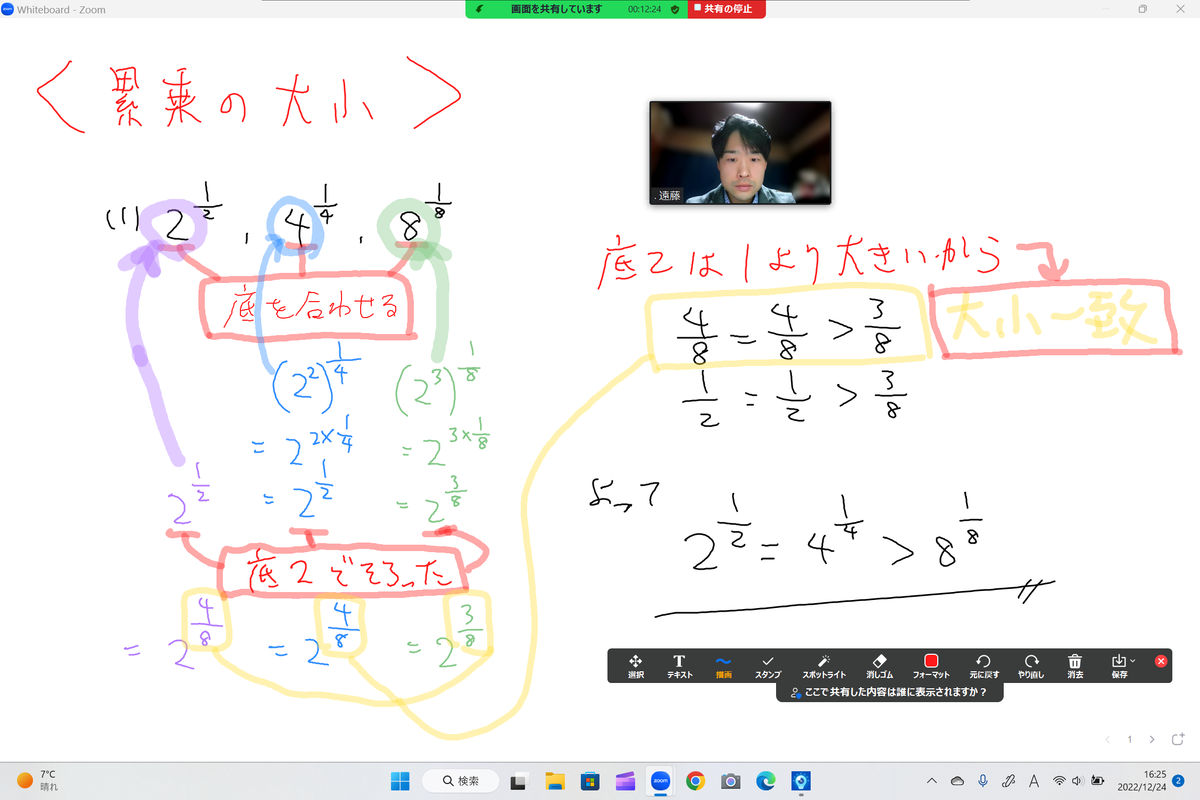Open the Wi-Fi network tray icon
The width and height of the screenshot is (1200, 800).
1059,781
